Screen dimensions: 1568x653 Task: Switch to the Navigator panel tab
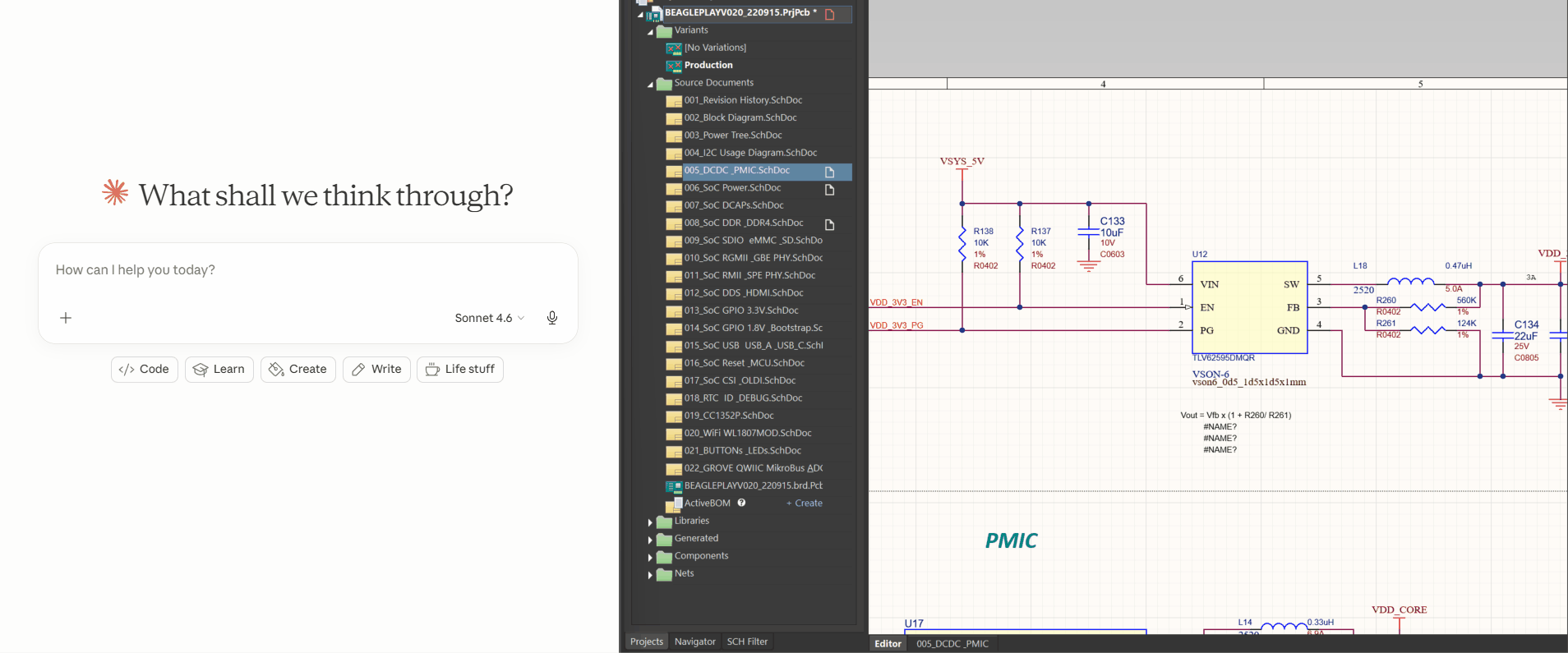(x=695, y=642)
